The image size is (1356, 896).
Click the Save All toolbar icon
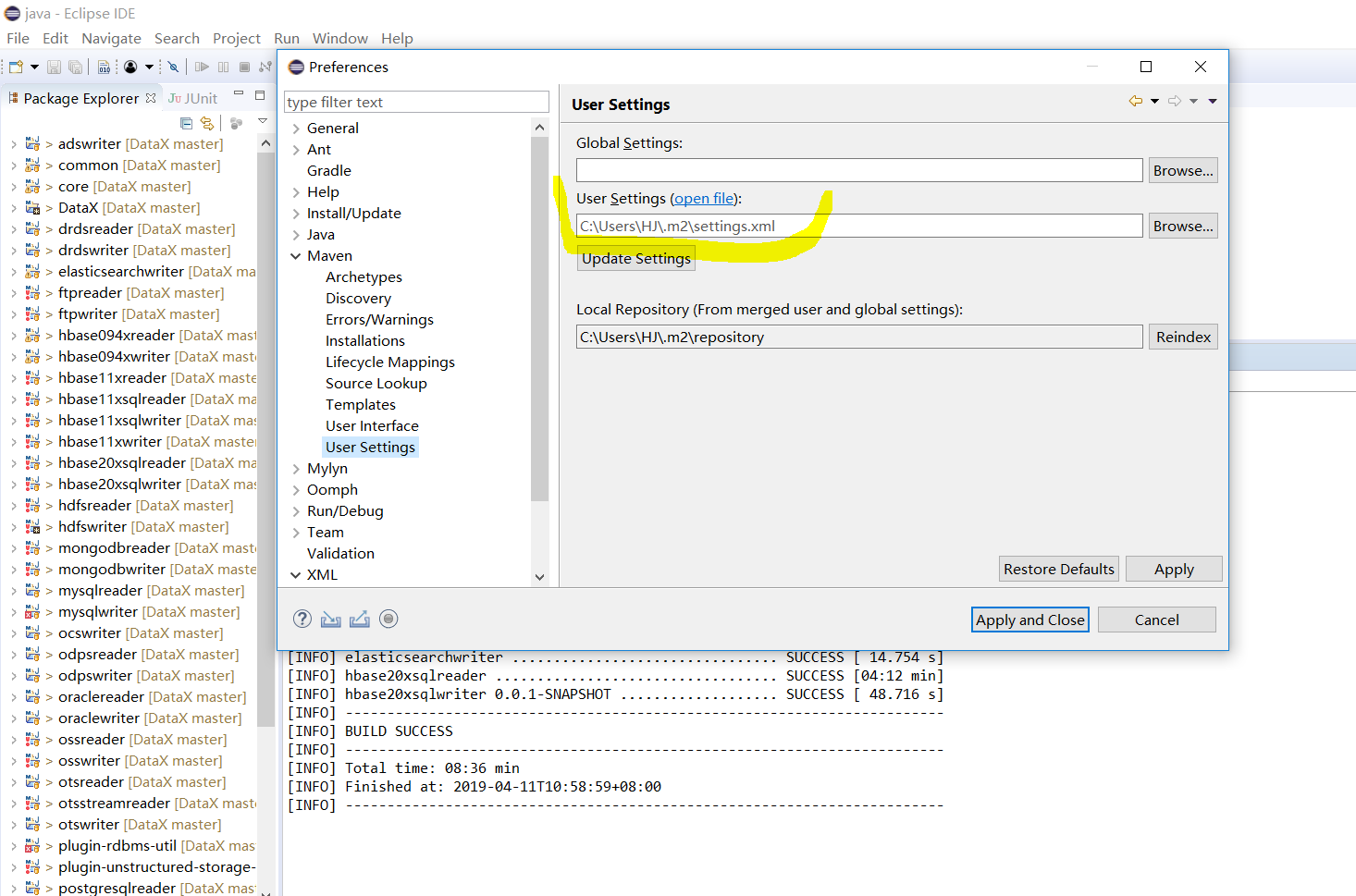coord(76,67)
